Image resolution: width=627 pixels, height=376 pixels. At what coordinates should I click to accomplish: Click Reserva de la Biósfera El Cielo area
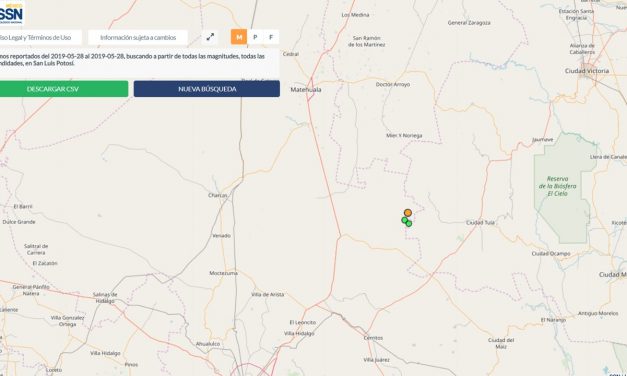tap(557, 186)
